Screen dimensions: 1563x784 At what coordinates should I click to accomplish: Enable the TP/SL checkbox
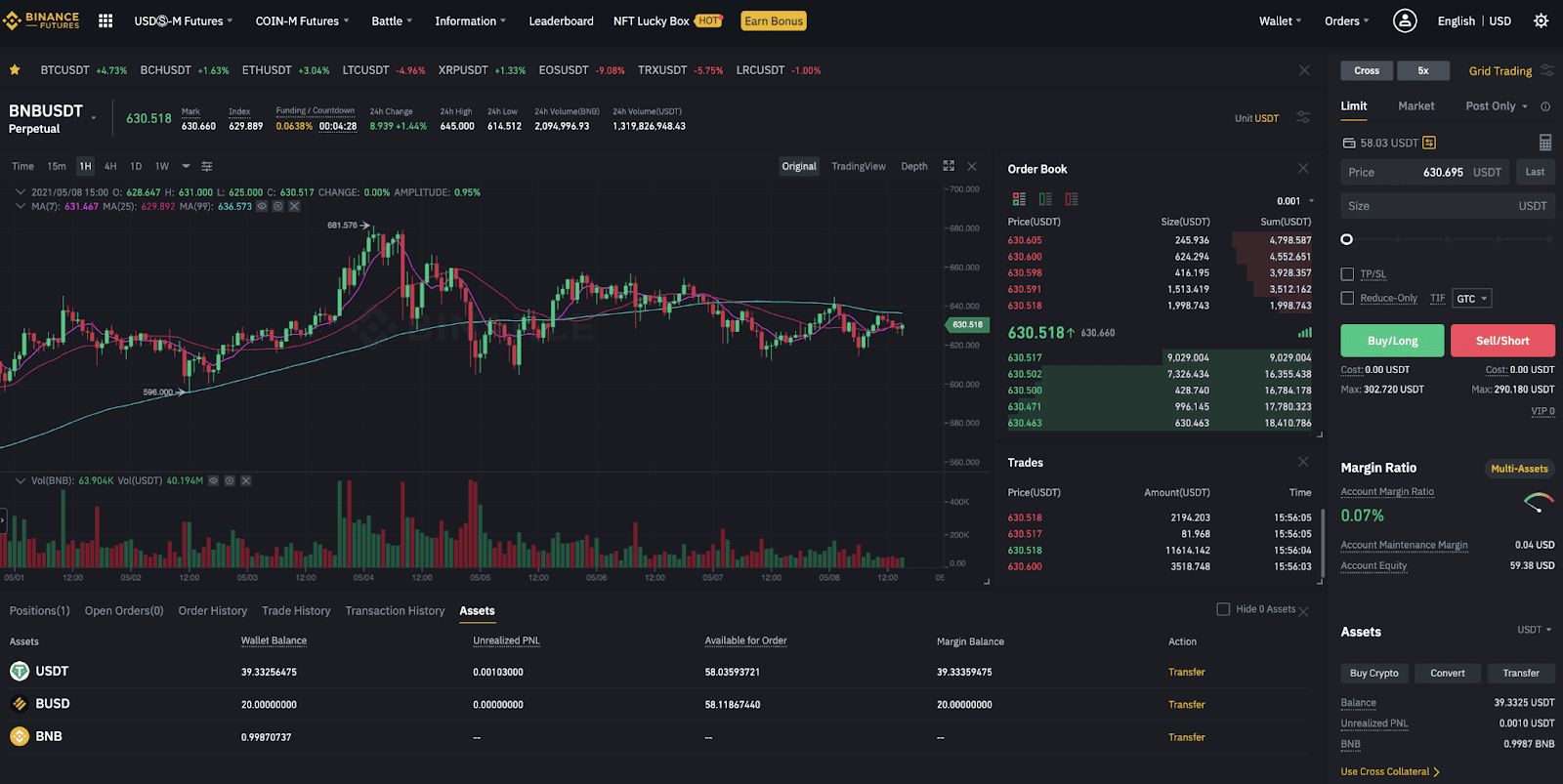tap(1347, 274)
